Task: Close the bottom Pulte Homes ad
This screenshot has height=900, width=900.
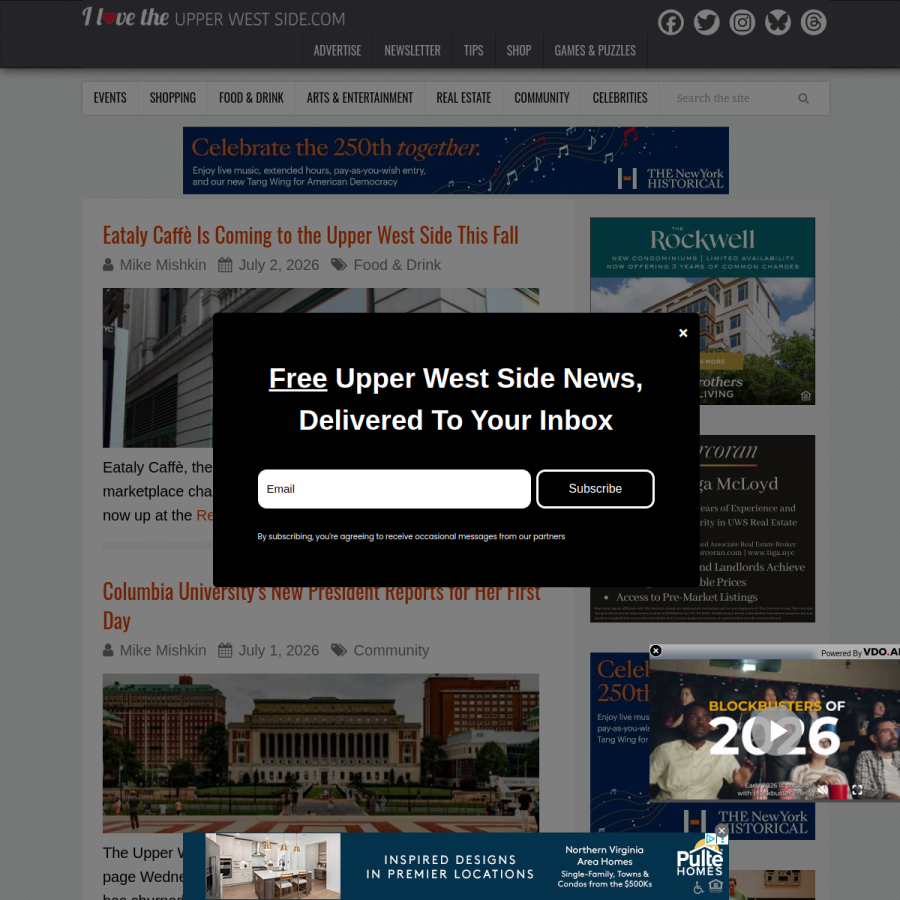Action: tap(721, 831)
